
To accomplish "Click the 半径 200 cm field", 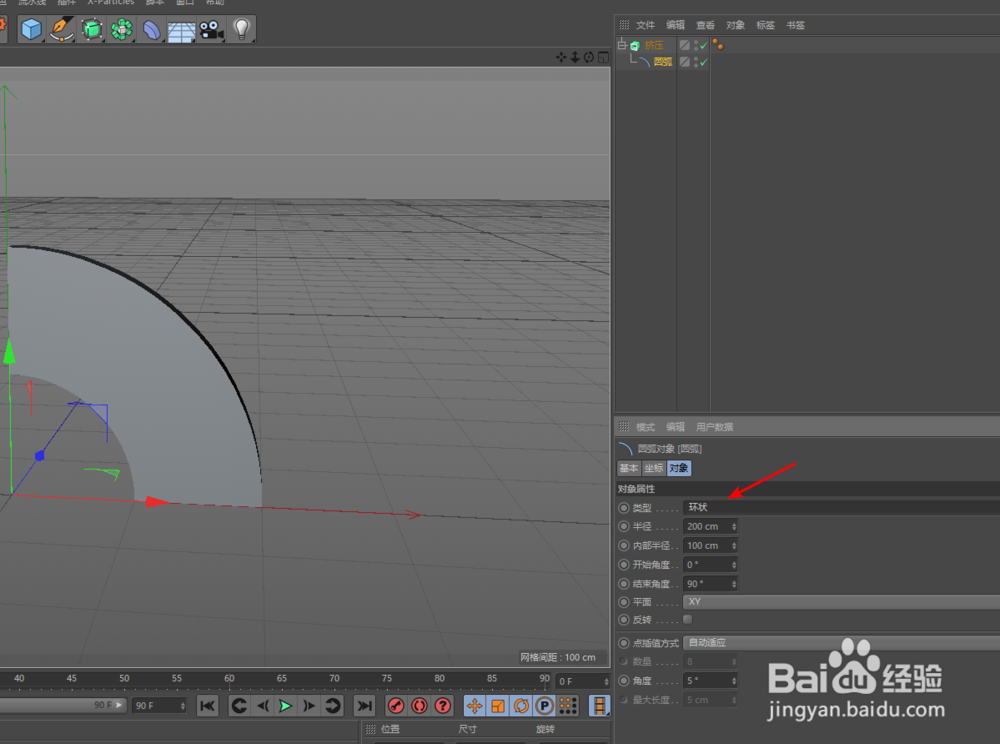I will 707,527.
